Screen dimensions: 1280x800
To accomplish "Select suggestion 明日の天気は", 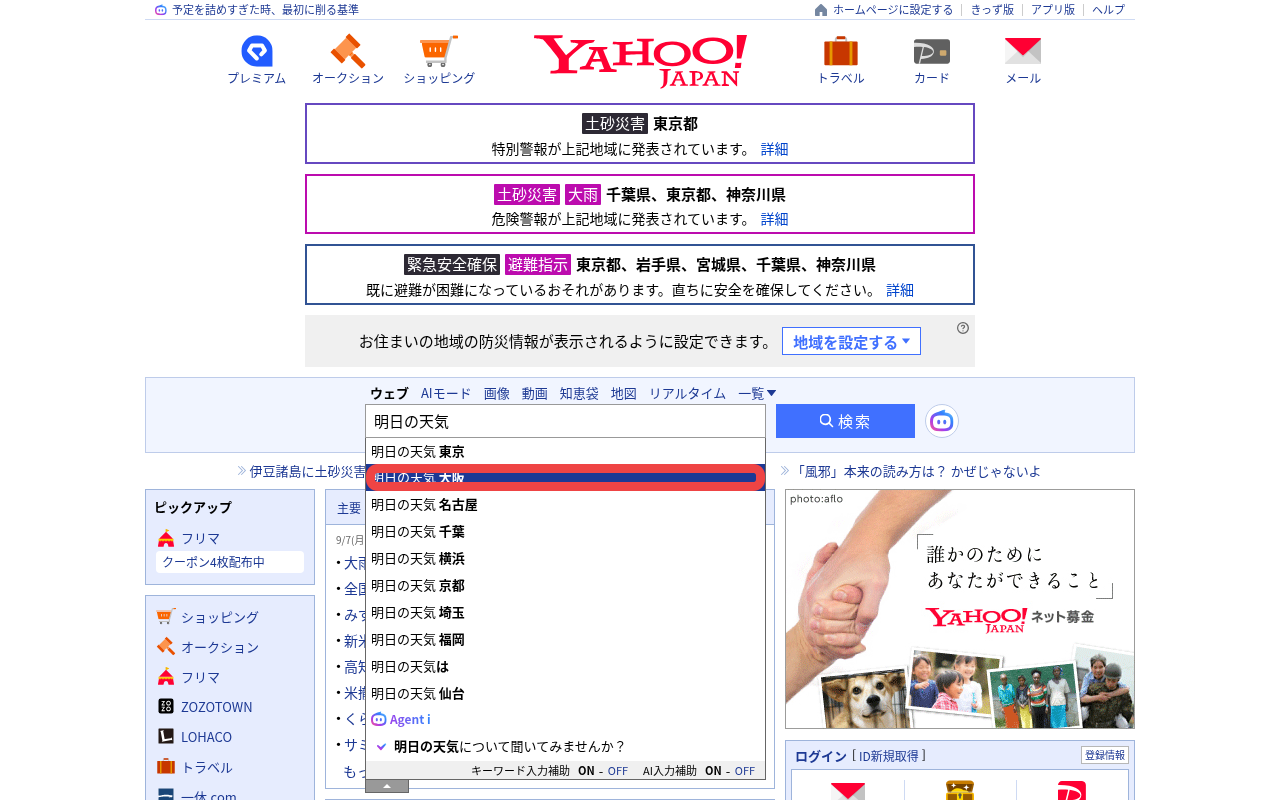I will pos(565,667).
